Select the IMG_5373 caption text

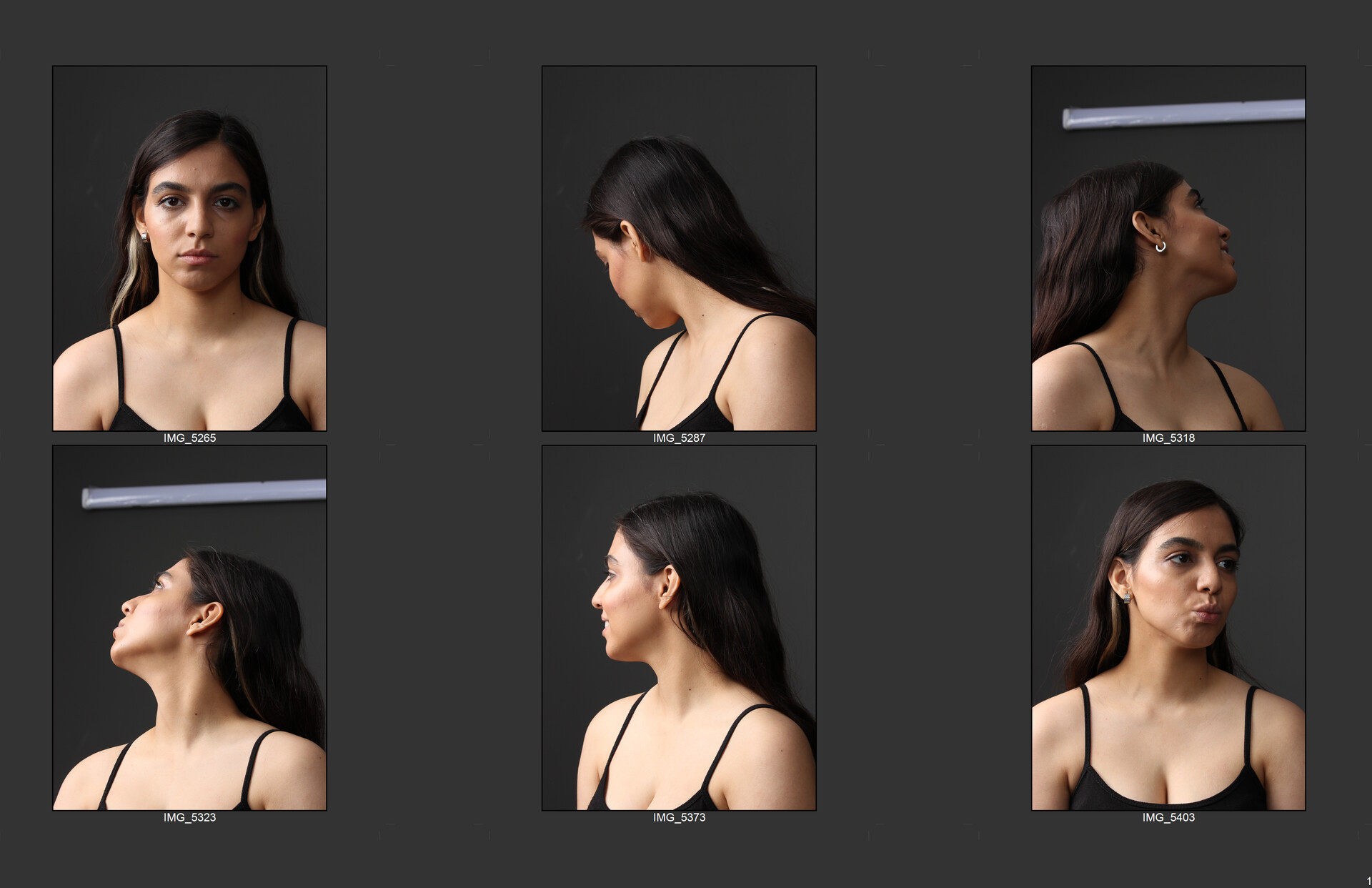(x=679, y=817)
